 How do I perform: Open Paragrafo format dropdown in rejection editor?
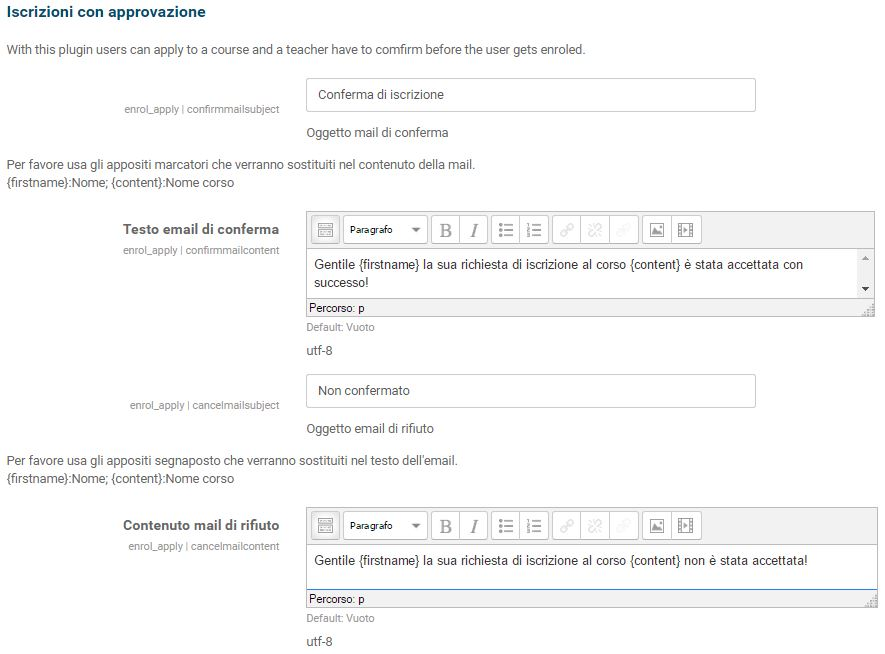click(385, 526)
